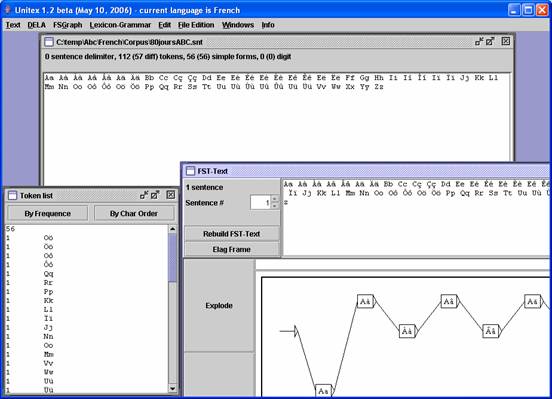Maximize the Token list window
The image size is (552, 399).
155,195
